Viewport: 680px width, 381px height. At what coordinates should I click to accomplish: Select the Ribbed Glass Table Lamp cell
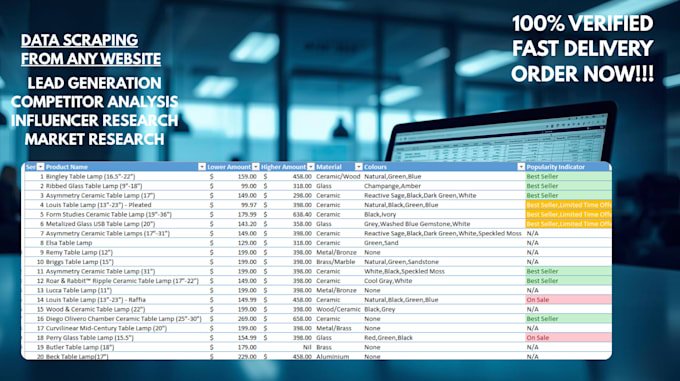coord(125,186)
